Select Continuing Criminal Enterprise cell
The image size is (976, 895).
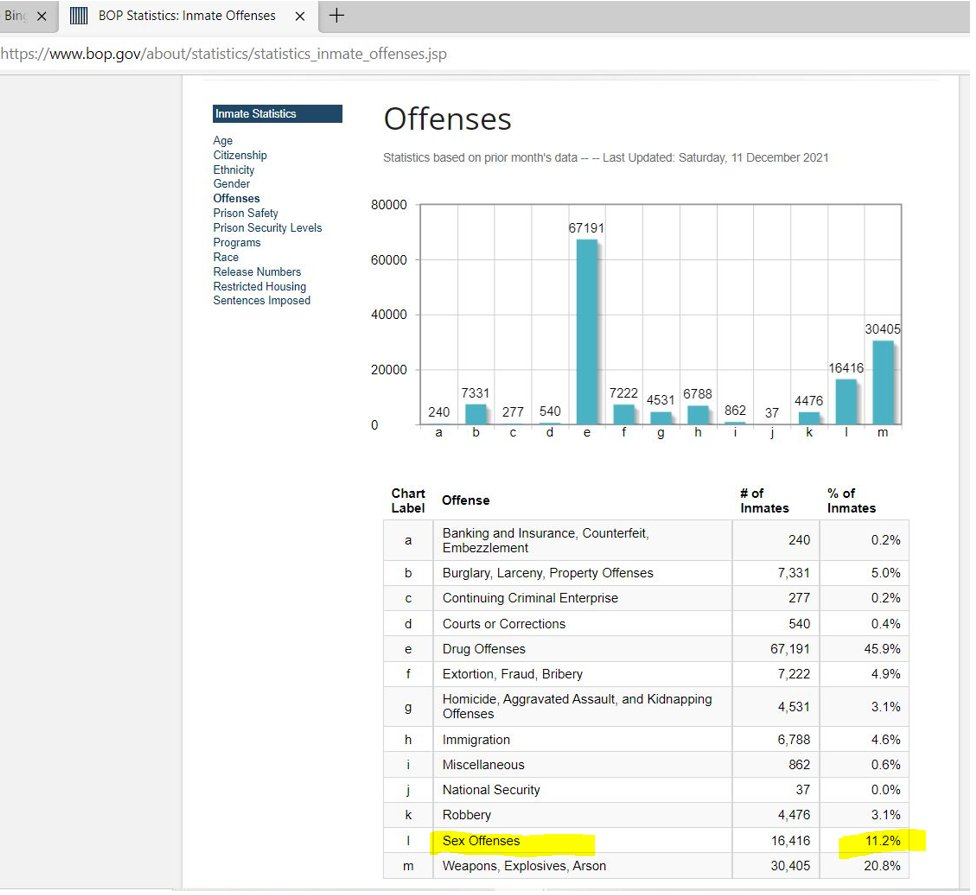coord(583,598)
